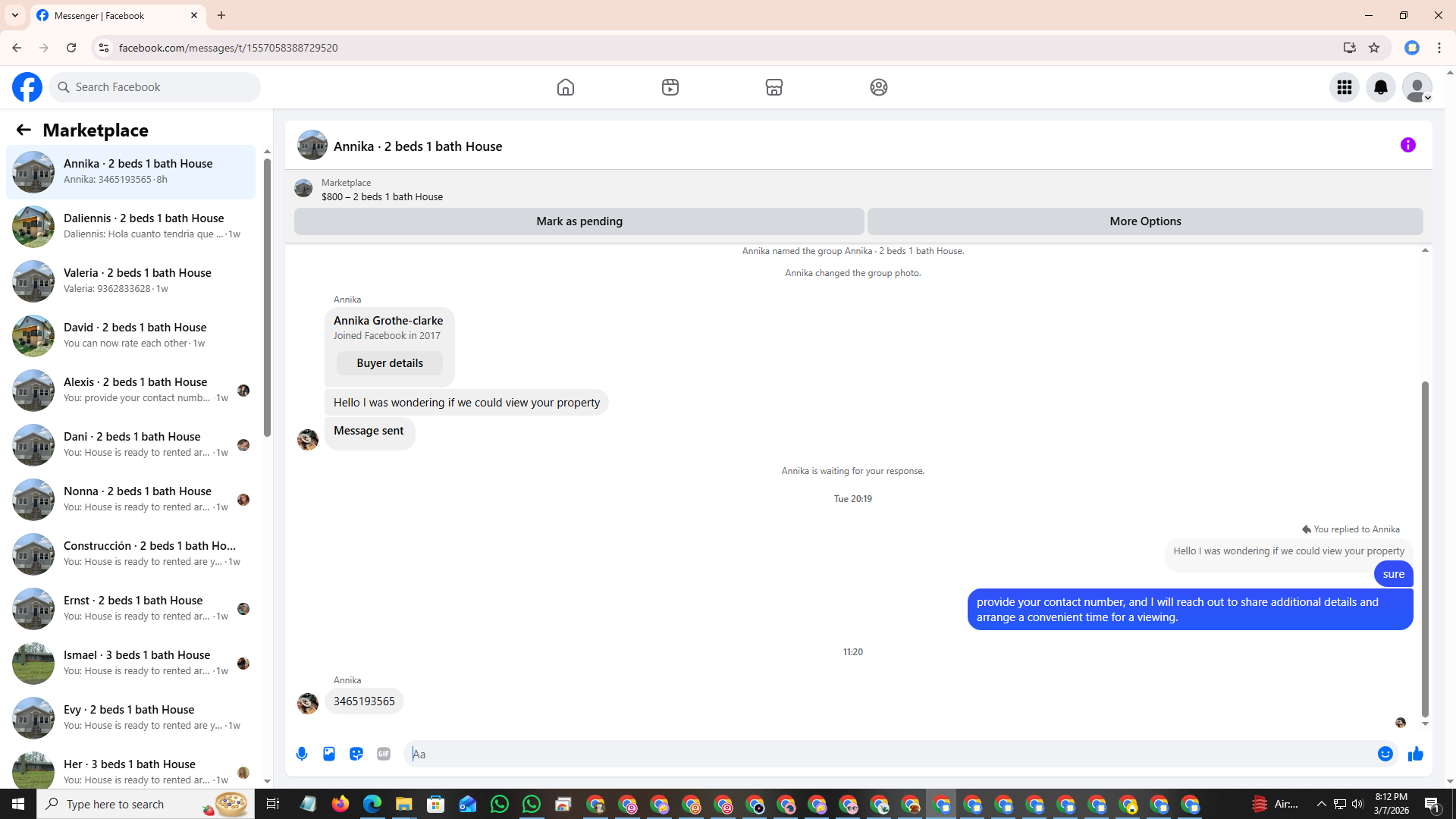Open the notifications bell

point(1381,87)
